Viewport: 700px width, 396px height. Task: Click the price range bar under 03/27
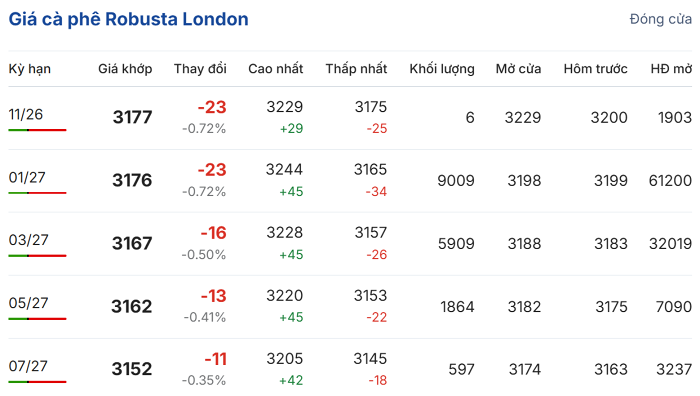click(38, 256)
